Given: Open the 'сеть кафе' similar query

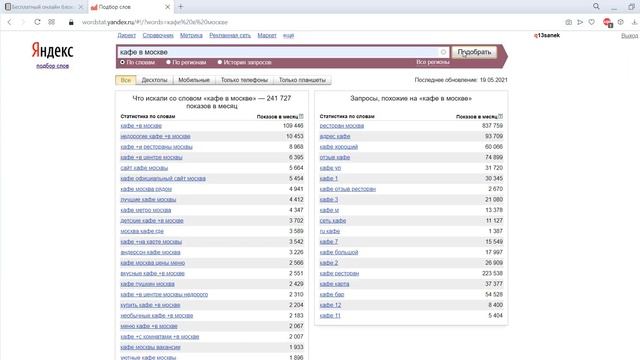Looking at the screenshot, I should 333,221.
